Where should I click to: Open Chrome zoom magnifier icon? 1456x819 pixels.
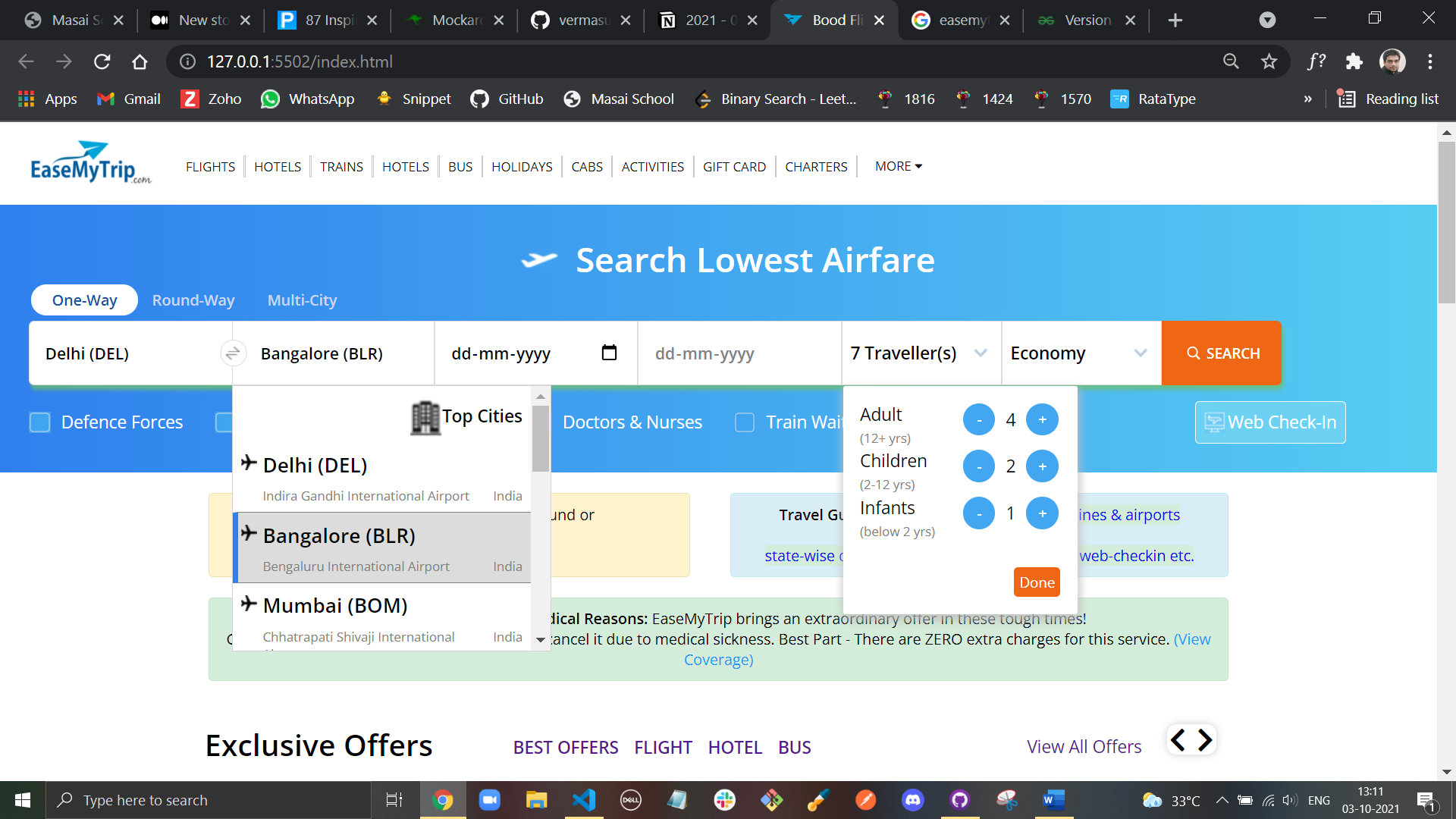(1231, 61)
